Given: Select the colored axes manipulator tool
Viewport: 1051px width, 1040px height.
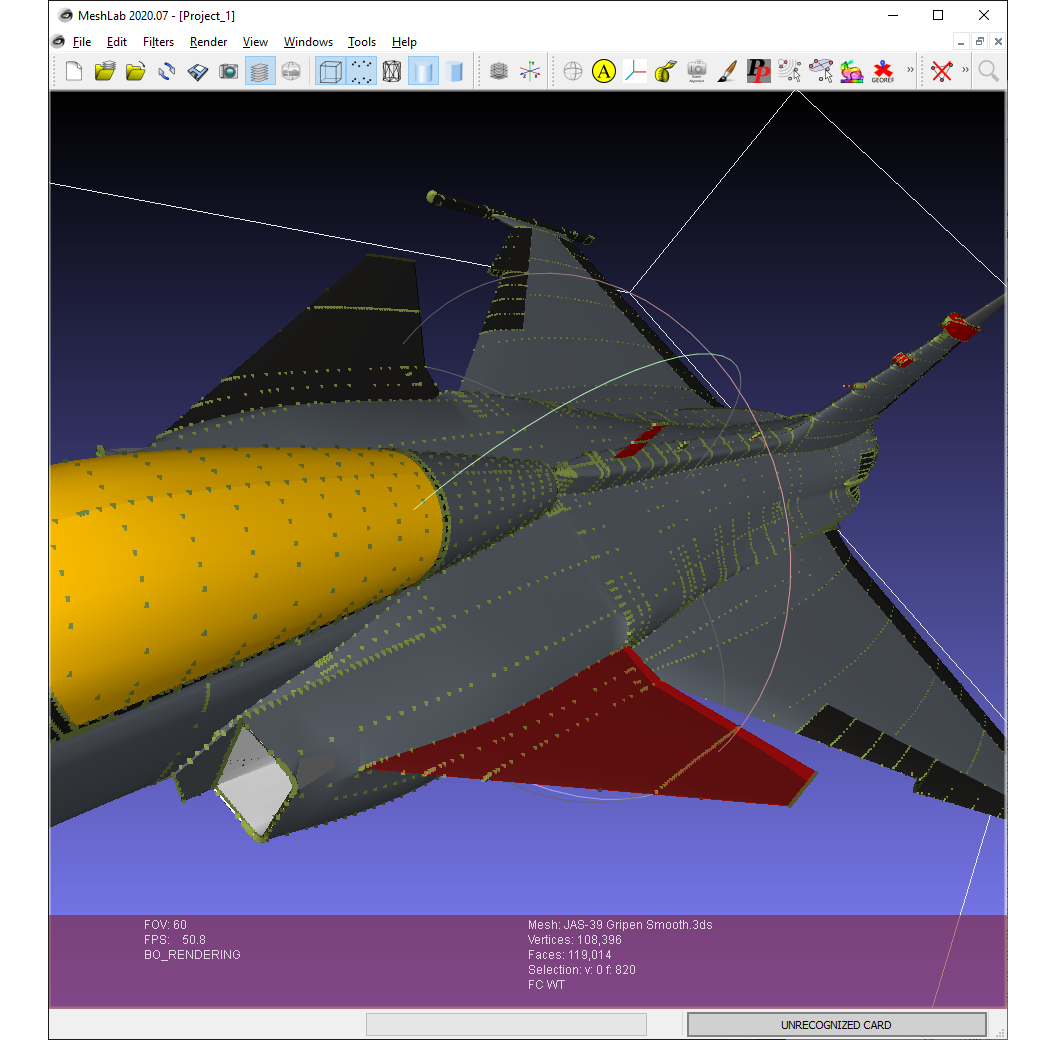Looking at the screenshot, I should point(635,71).
